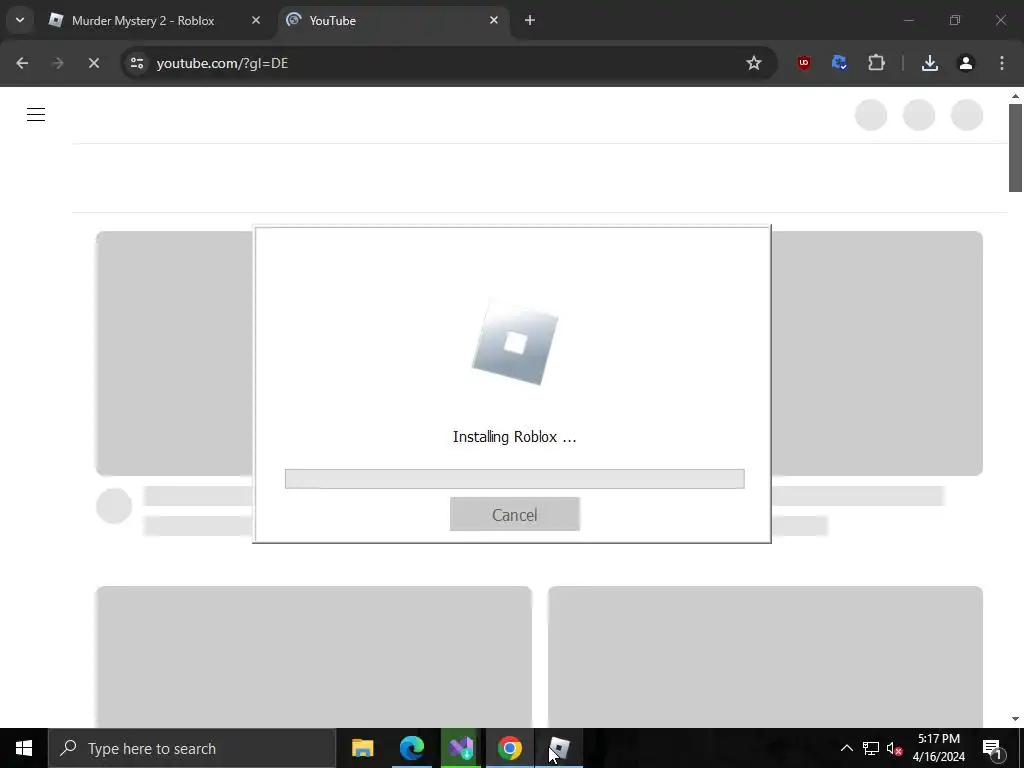Click the taskbar search box

(x=192, y=748)
